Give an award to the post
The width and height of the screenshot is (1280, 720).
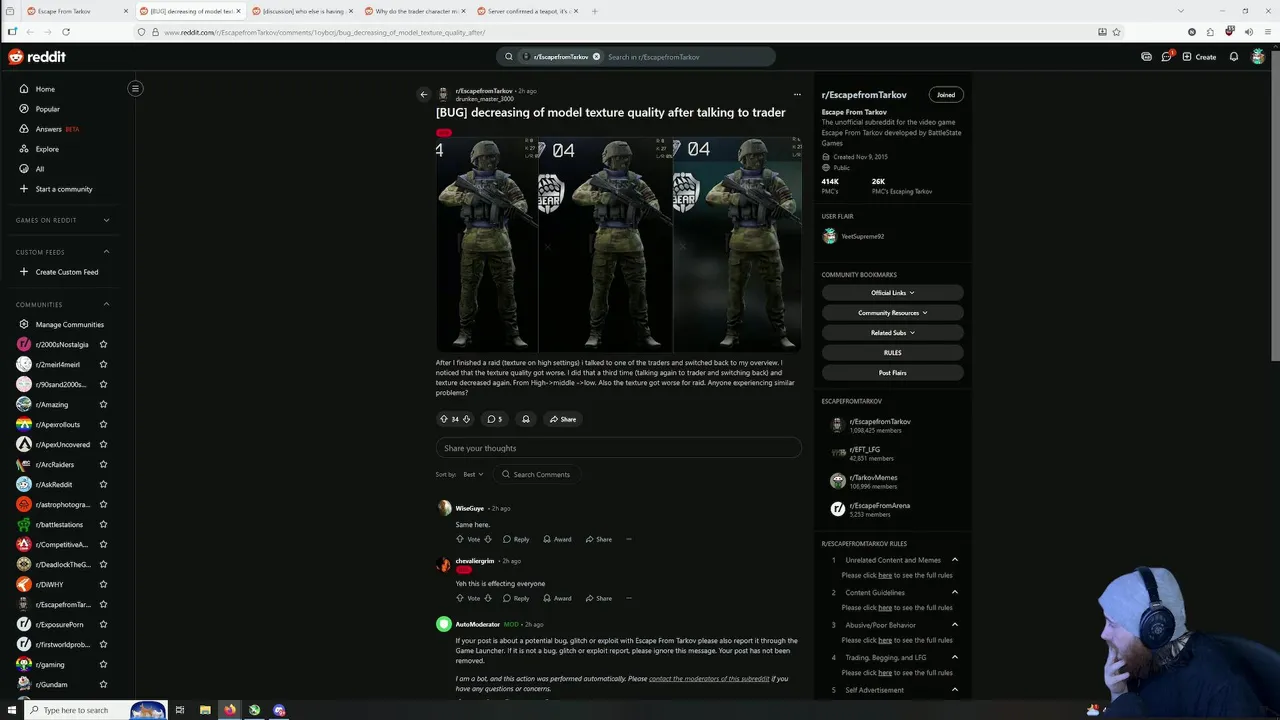525,419
